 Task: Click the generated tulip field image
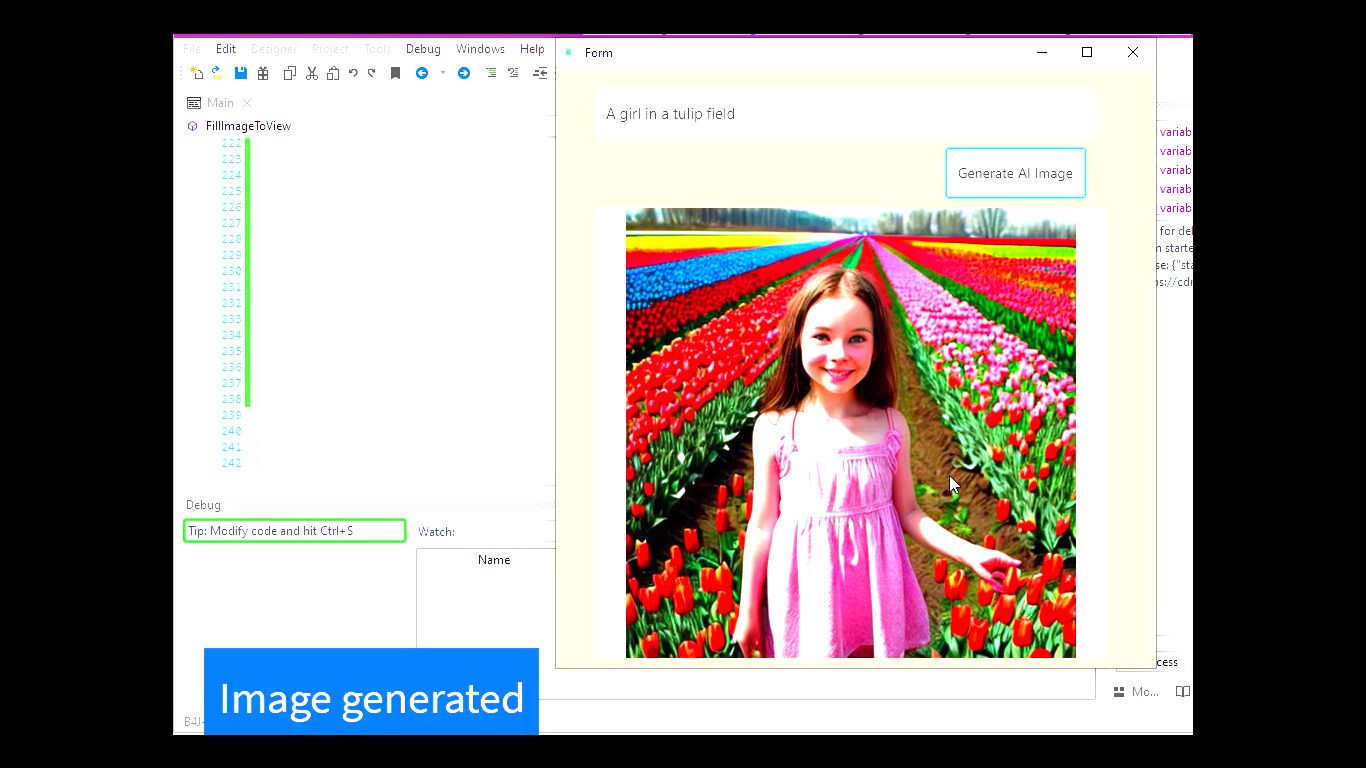click(850, 432)
